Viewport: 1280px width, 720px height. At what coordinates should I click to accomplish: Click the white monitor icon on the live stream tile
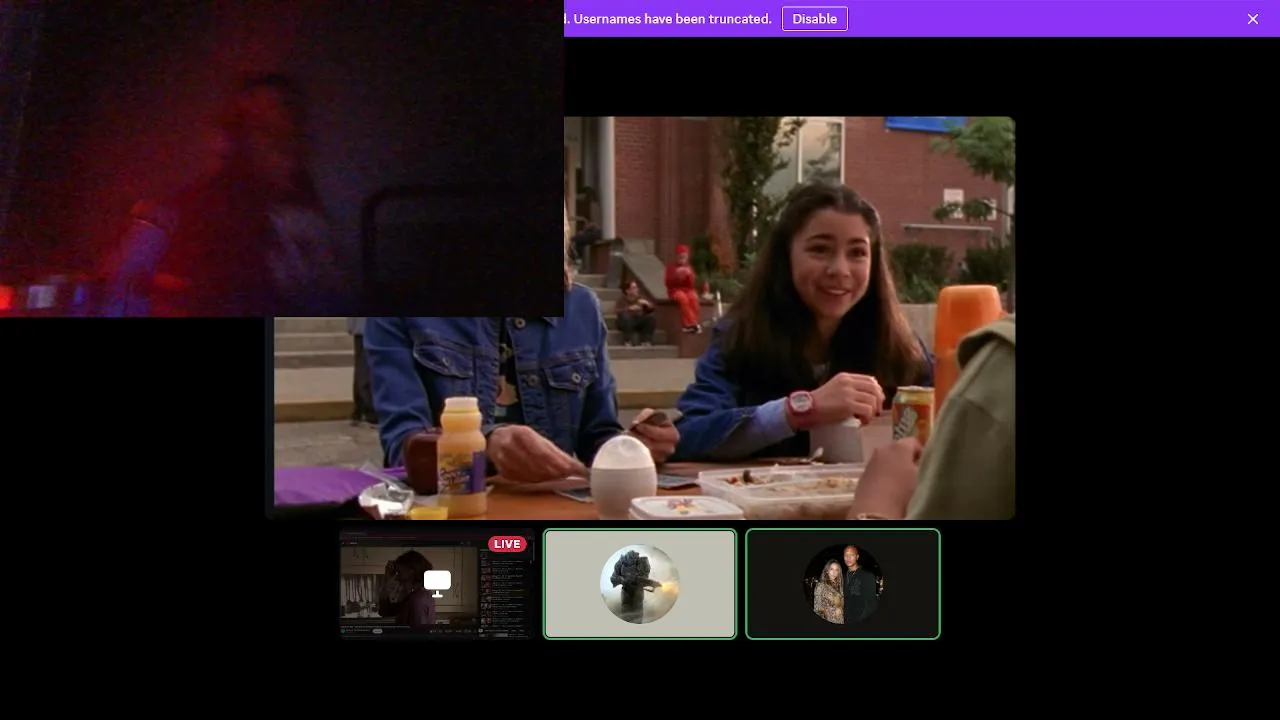click(x=437, y=583)
